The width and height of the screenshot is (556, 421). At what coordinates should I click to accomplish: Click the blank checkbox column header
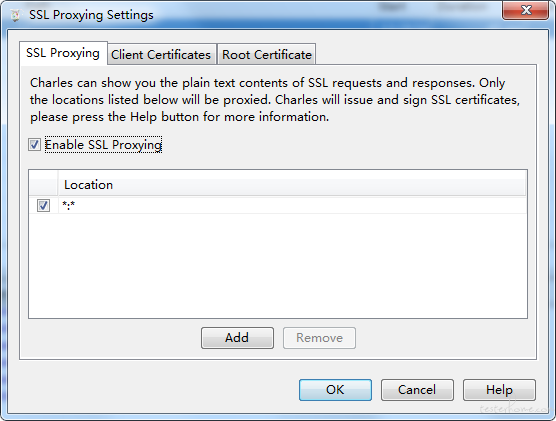tap(44, 185)
